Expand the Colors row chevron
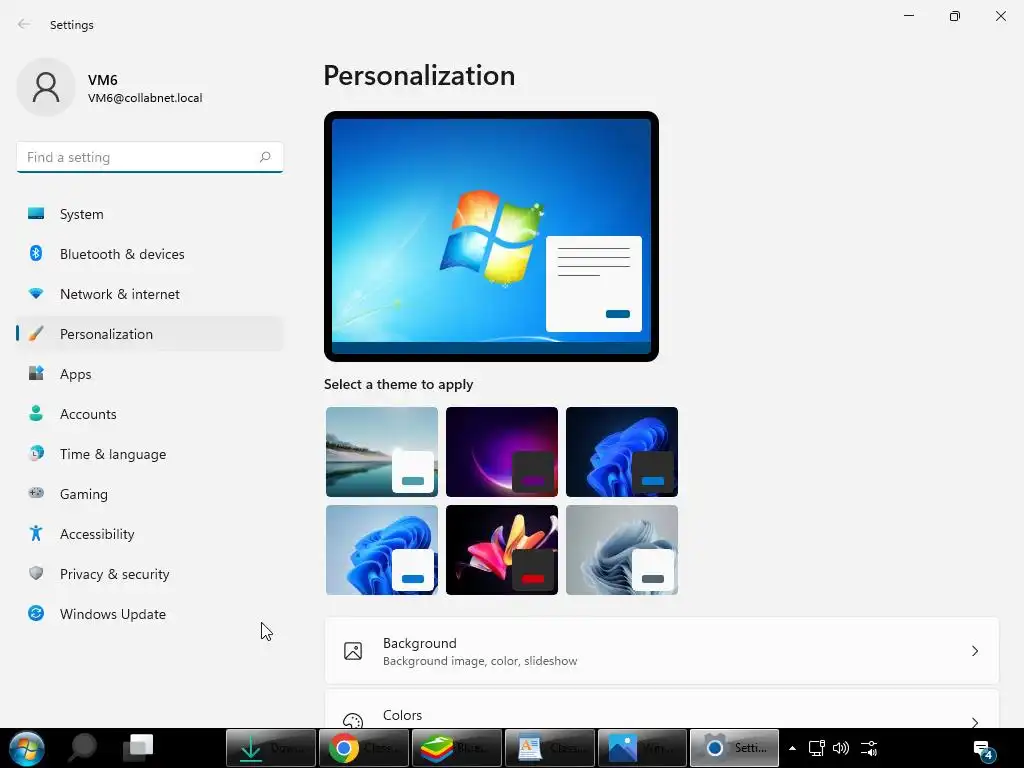Screen dimensions: 1024x768 974,722
